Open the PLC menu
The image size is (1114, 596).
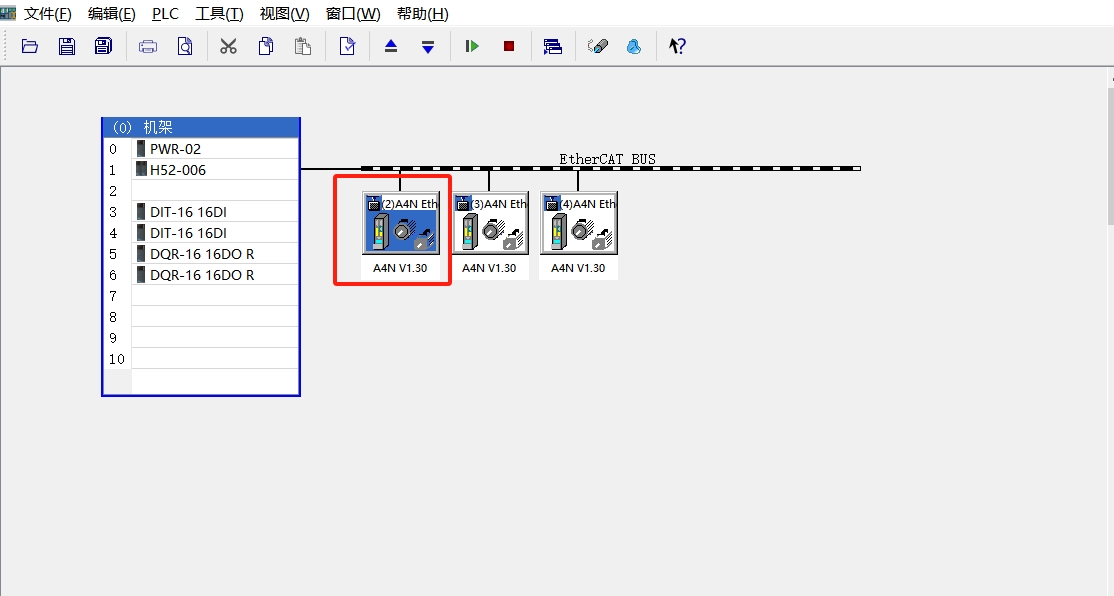[x=165, y=14]
